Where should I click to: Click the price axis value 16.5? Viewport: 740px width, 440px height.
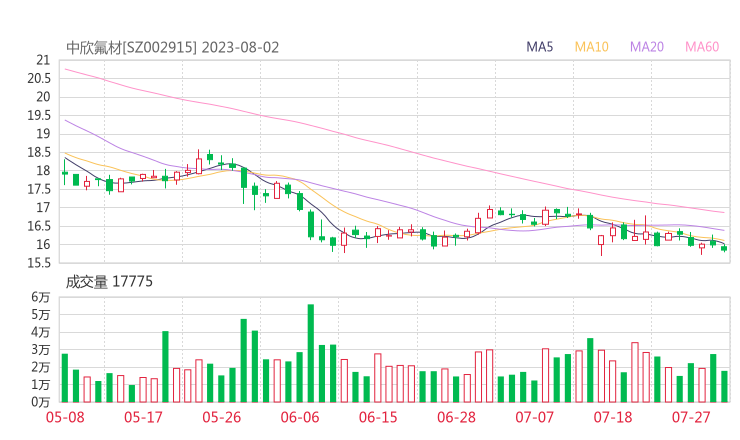point(39,226)
